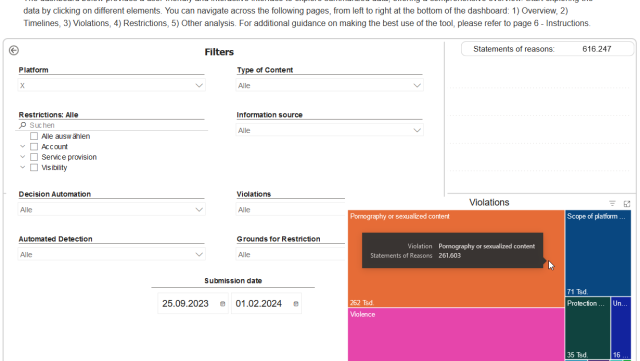Expand the Account tree node chevron
This screenshot has width=640, height=361.
[x=22, y=146]
